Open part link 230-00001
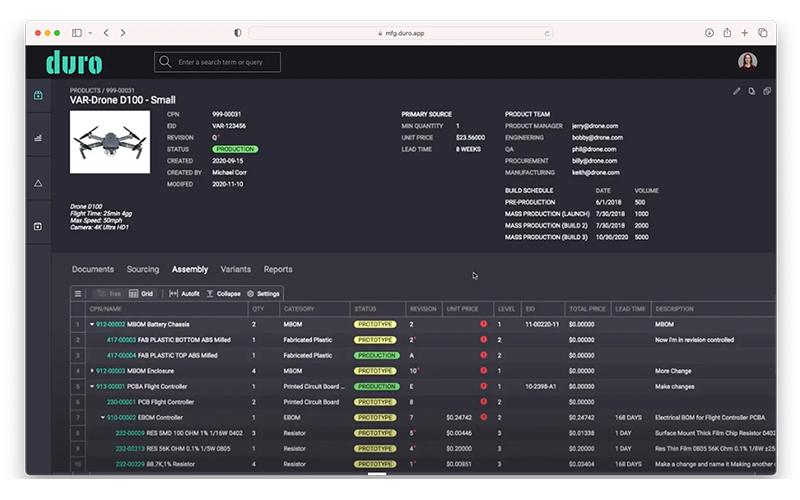Screen dimensions: 800x500 point(121,402)
